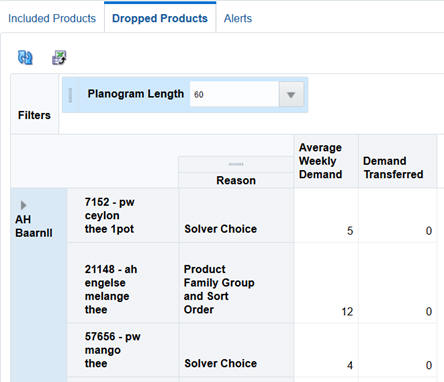444x382 pixels.
Task: Select the Dropped Products tab
Action: 160,18
